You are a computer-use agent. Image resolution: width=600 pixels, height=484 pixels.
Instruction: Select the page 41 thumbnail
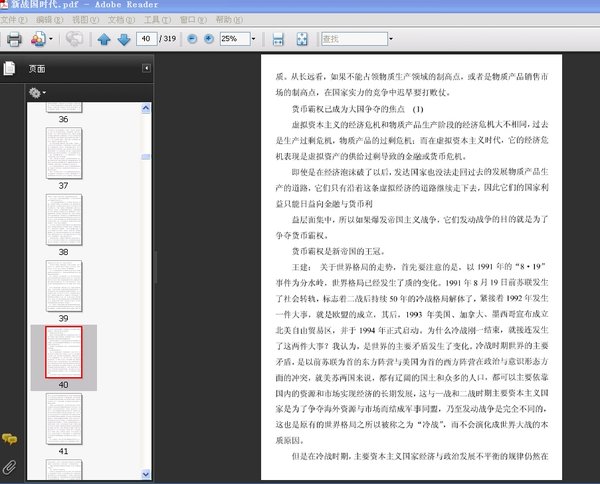pos(64,419)
